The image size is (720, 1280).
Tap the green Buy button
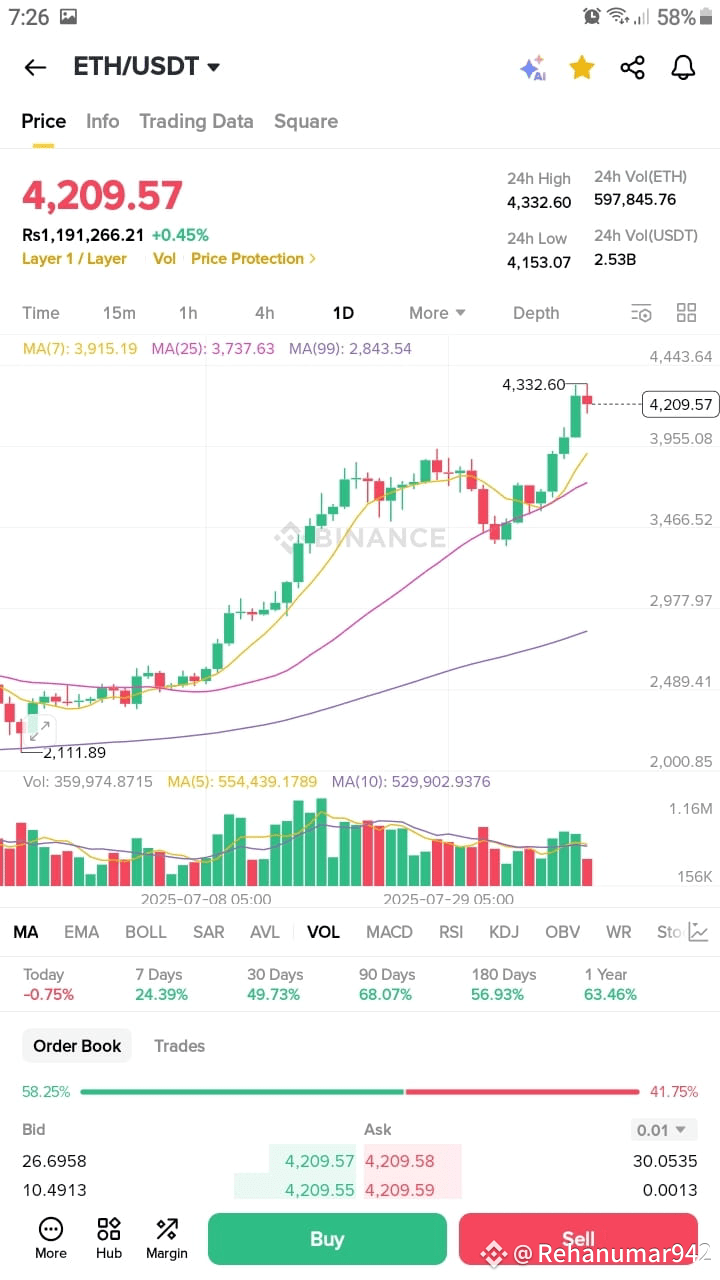click(327, 1239)
